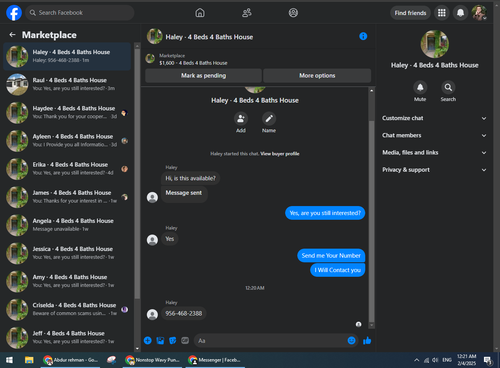Choose a sticker in composer
The height and width of the screenshot is (368, 500).
[x=172, y=340]
